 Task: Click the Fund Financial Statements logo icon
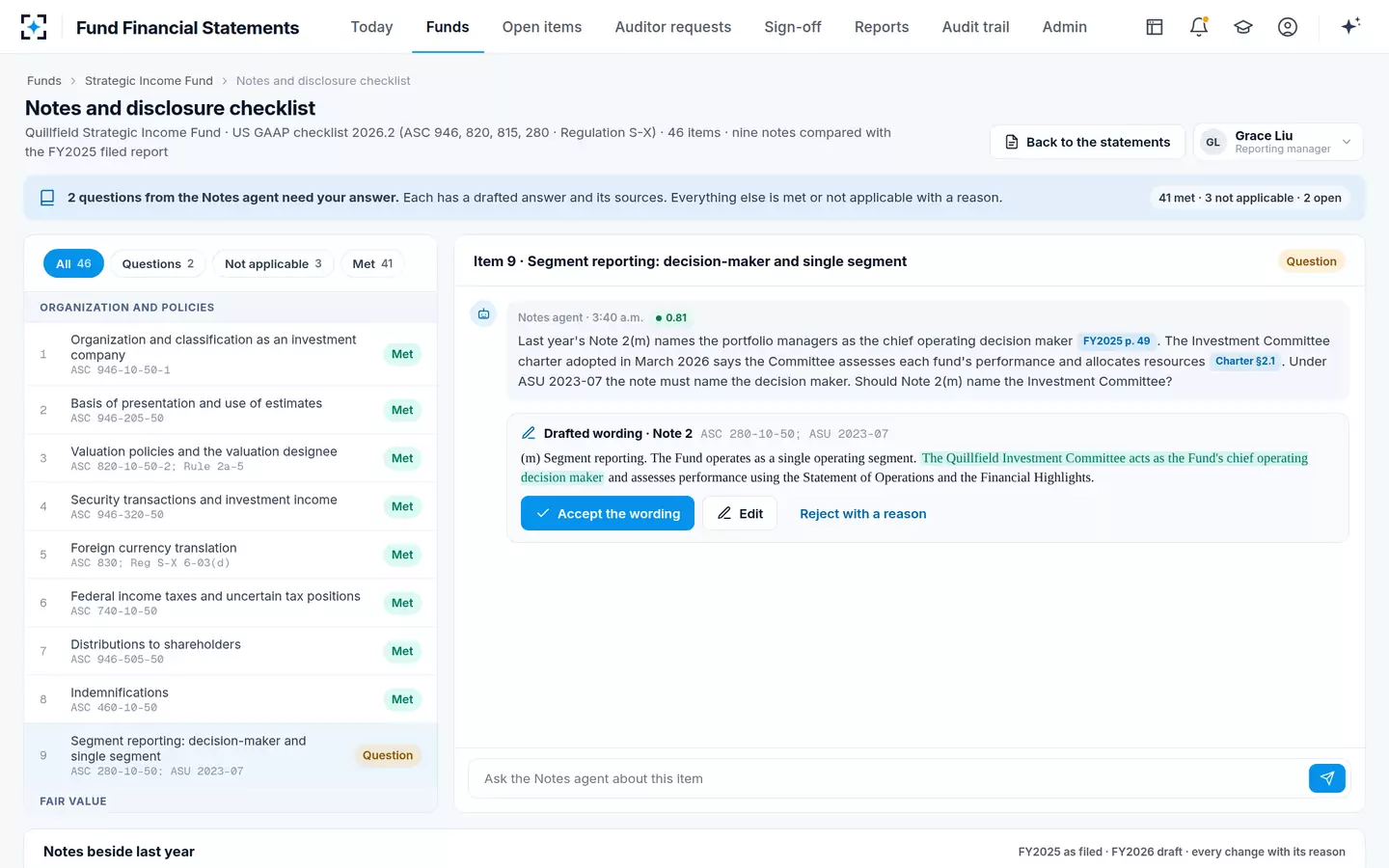point(34,27)
